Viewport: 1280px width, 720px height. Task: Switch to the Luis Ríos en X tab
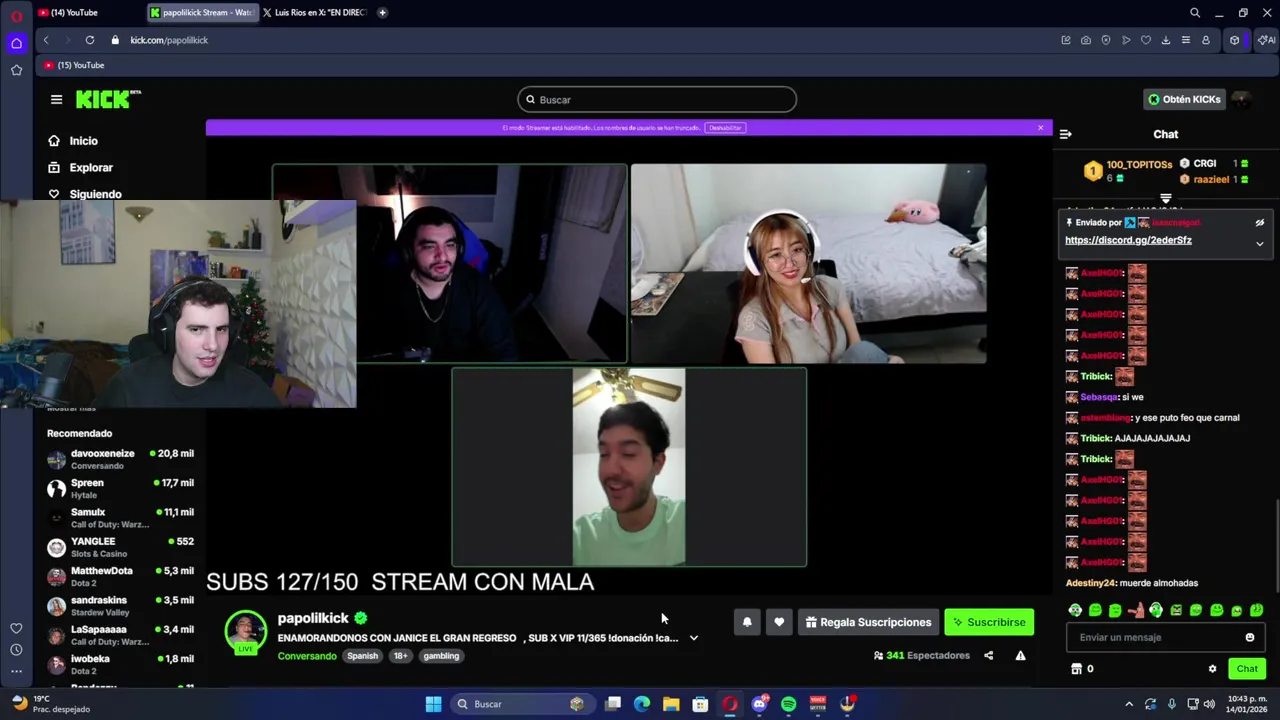(315, 13)
